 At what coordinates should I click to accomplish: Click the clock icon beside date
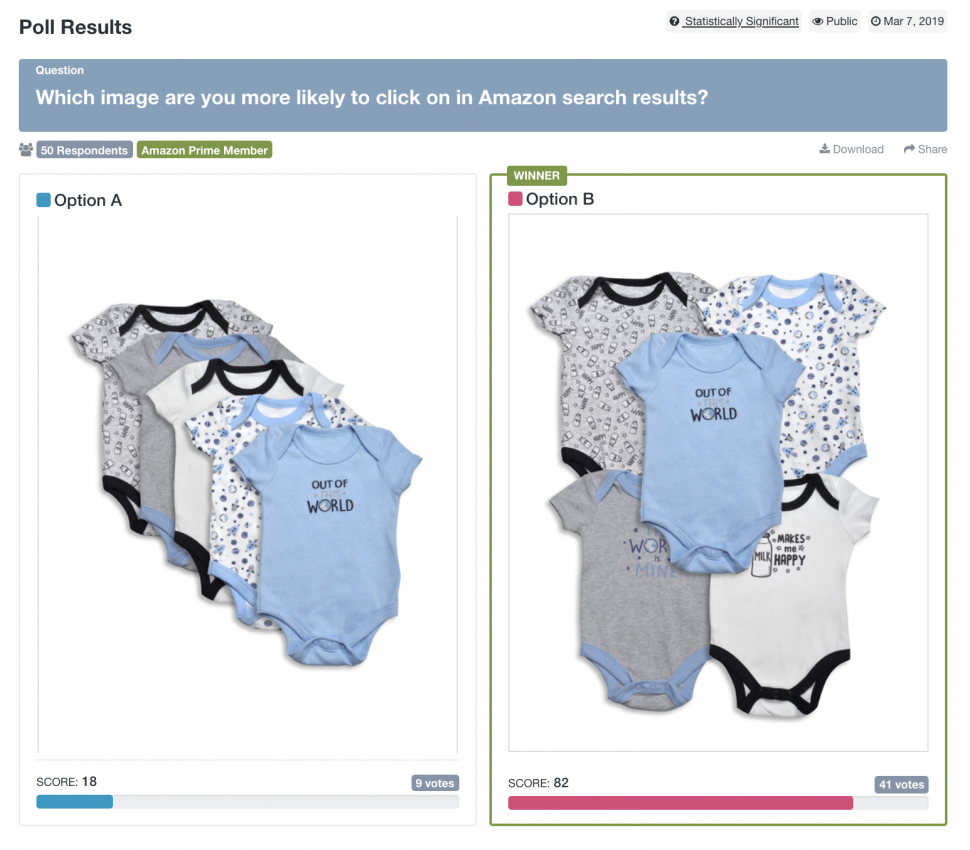point(876,22)
